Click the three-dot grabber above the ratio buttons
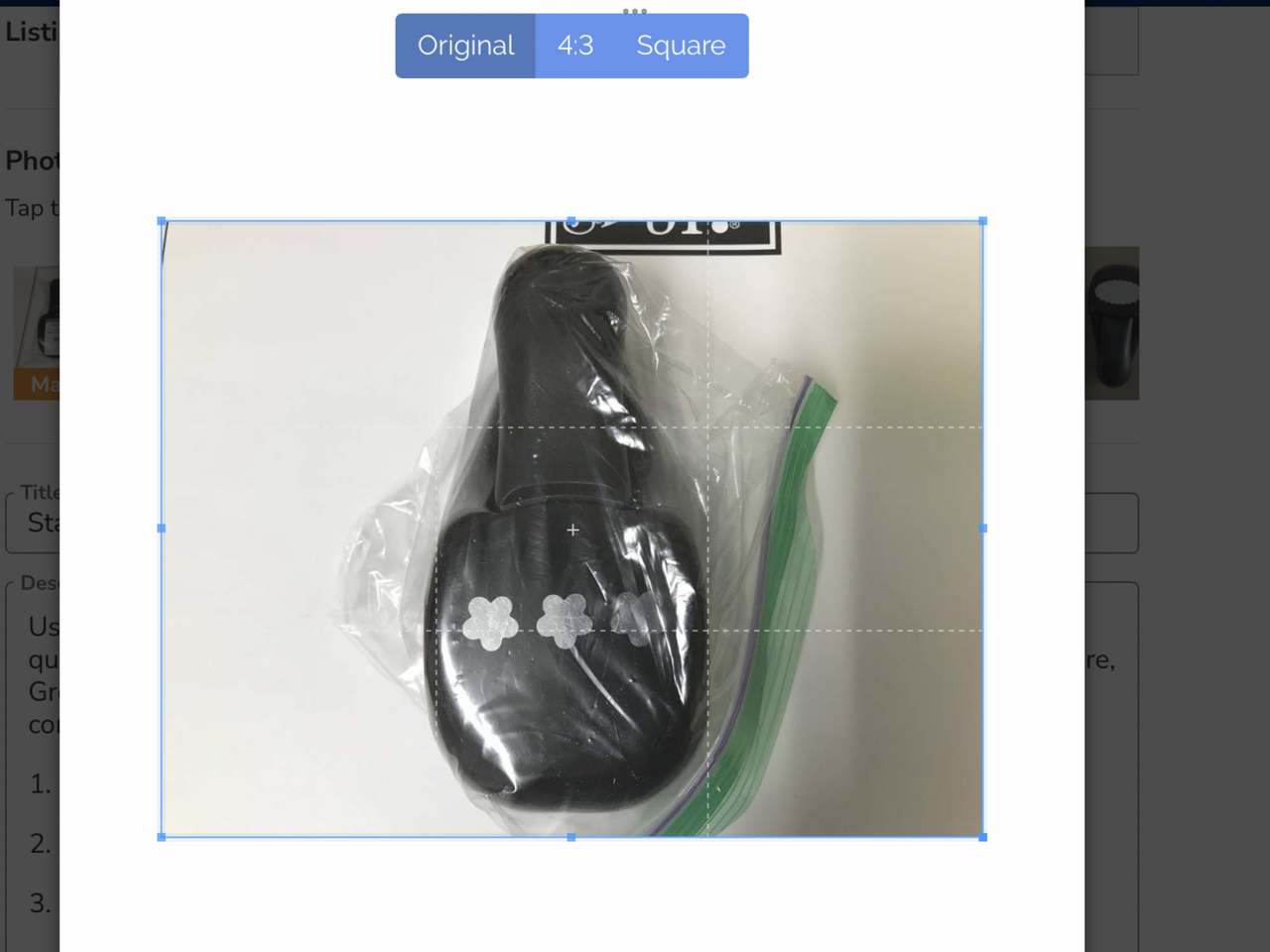This screenshot has height=952, width=1270. pos(635,11)
